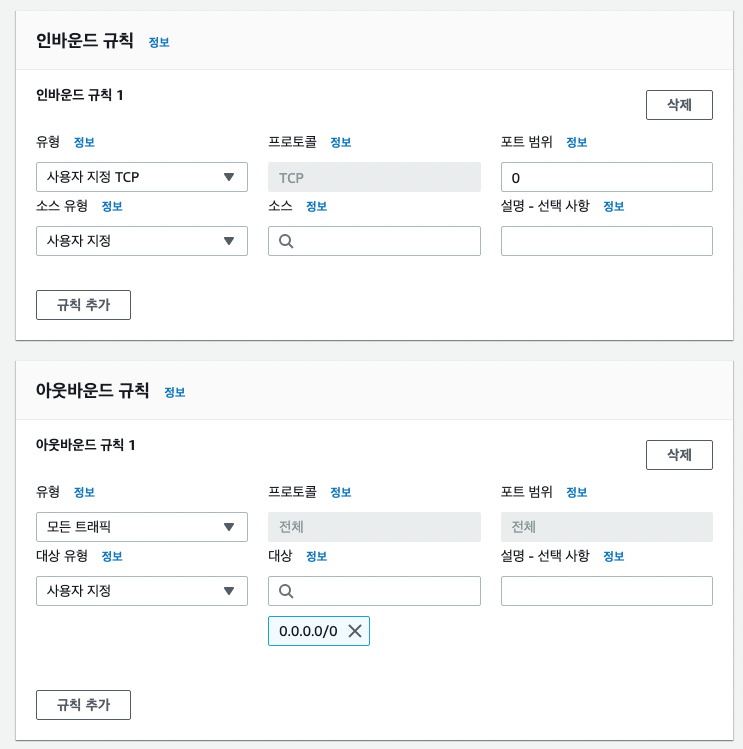Click 규칙 추가 under outbound rules
Viewport: 743px width, 749px height.
84,705
